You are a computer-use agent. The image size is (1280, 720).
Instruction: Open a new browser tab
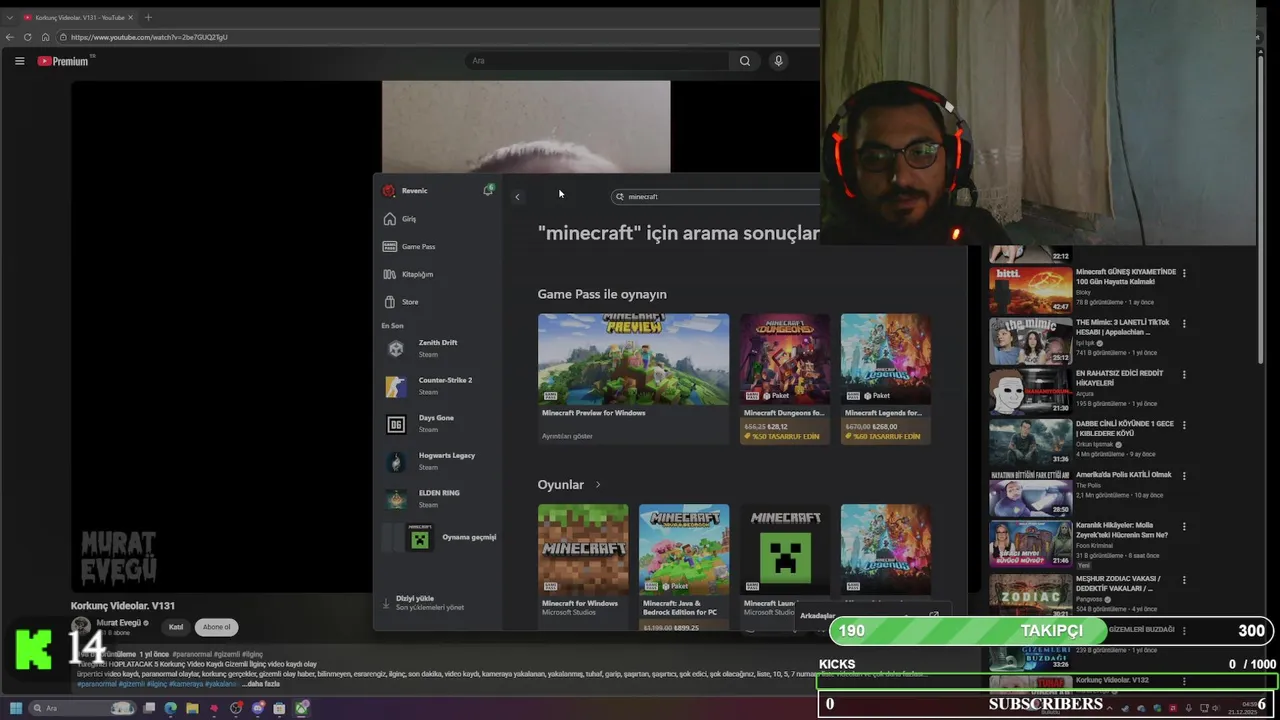(x=148, y=17)
